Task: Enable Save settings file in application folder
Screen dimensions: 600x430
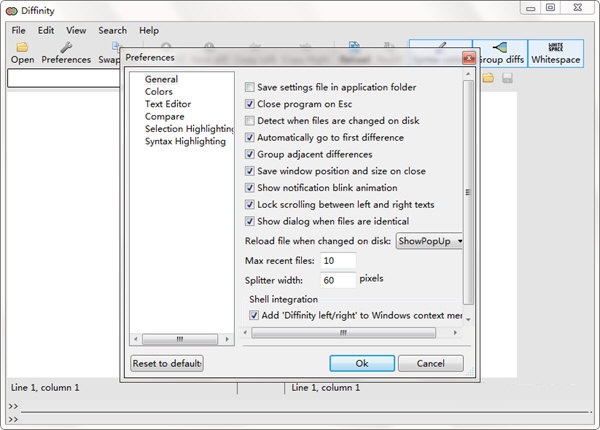Action: [x=250, y=87]
